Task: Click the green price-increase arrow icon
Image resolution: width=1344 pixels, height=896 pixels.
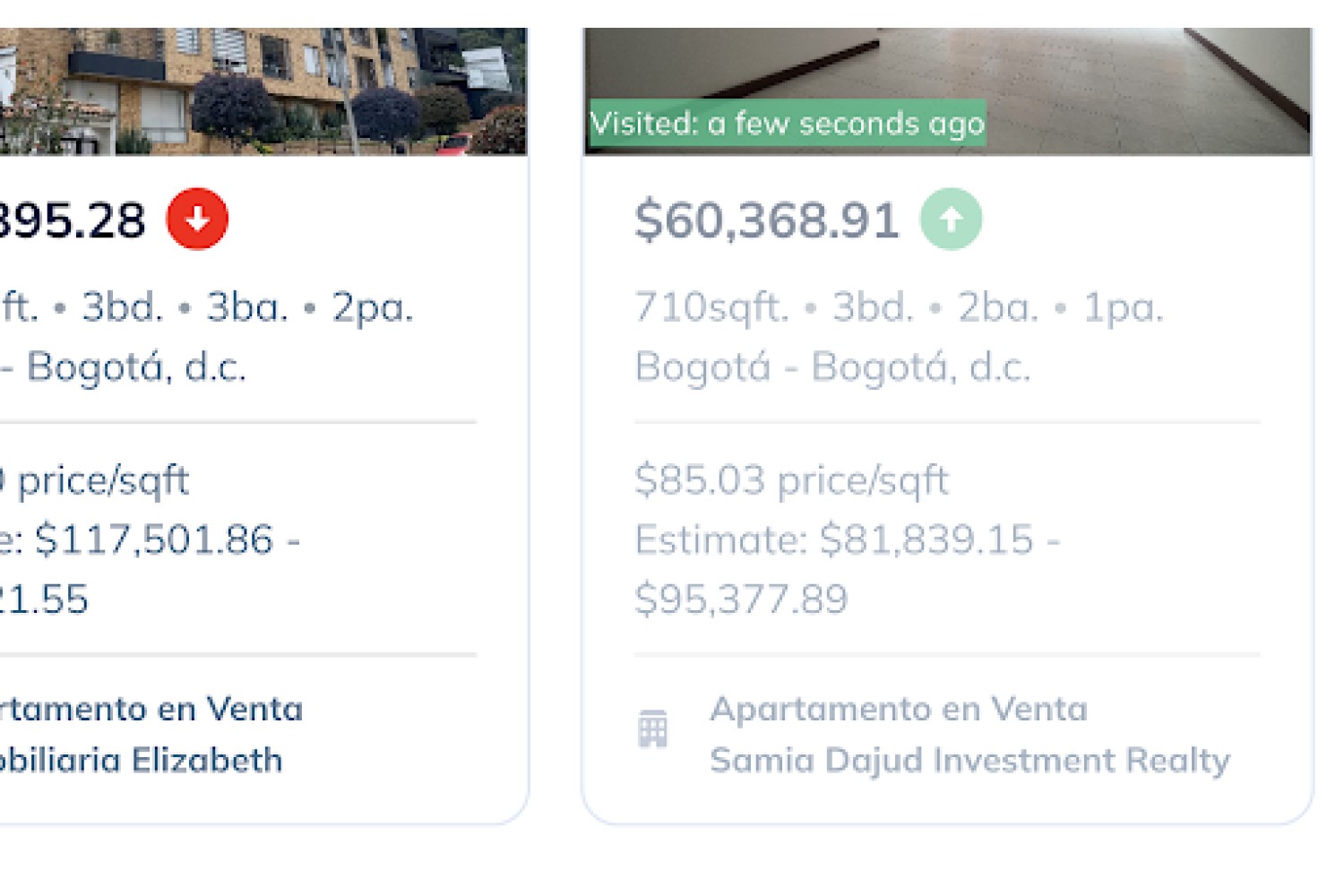Action: (951, 219)
